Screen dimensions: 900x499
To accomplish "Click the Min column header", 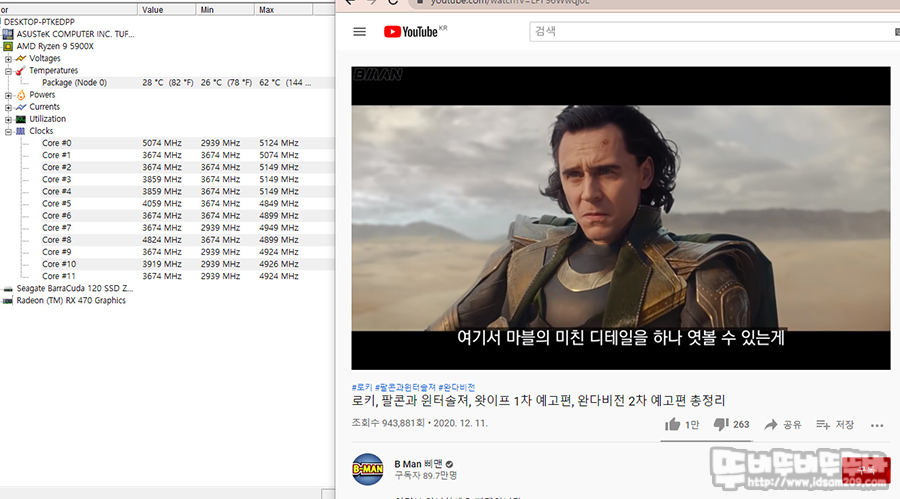I will 225,10.
